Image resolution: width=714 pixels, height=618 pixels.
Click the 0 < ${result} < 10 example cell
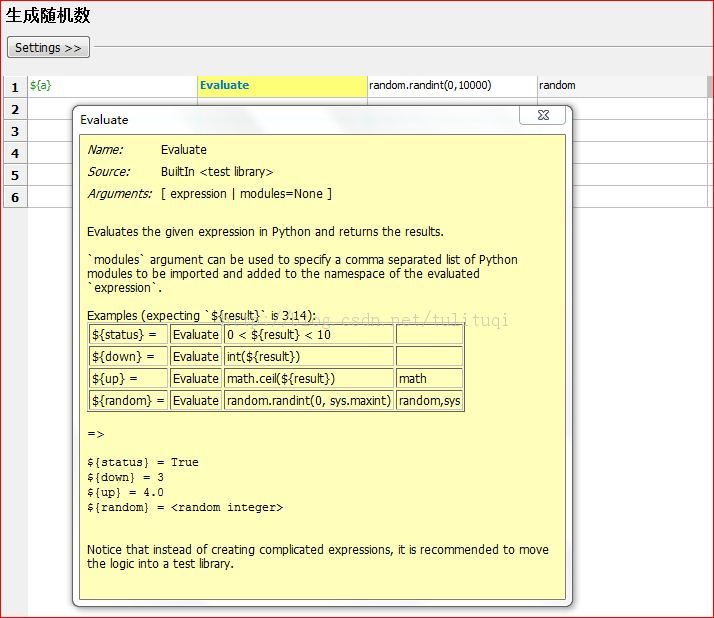pyautogui.click(x=308, y=335)
